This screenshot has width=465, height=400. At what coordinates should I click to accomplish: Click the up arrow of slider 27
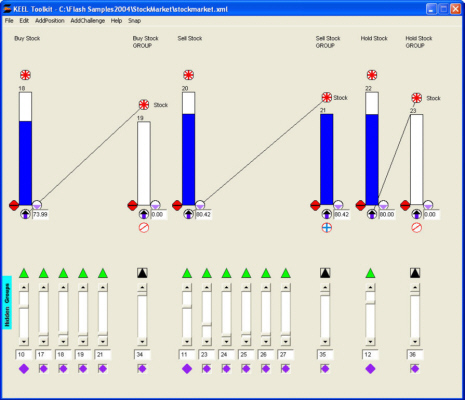click(x=285, y=287)
